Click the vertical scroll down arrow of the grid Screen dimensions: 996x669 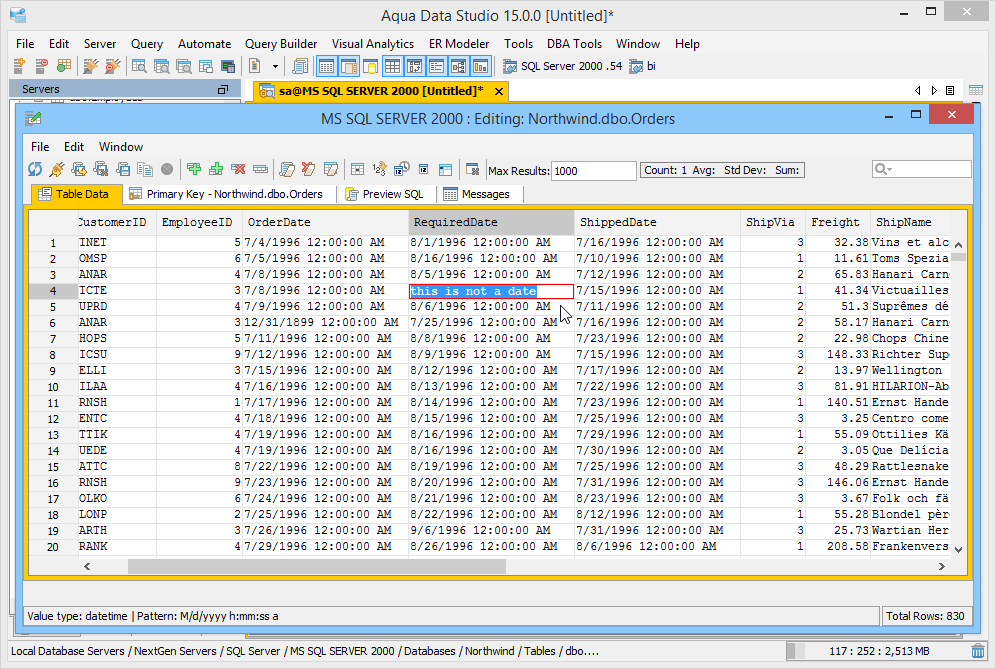pyautogui.click(x=959, y=550)
